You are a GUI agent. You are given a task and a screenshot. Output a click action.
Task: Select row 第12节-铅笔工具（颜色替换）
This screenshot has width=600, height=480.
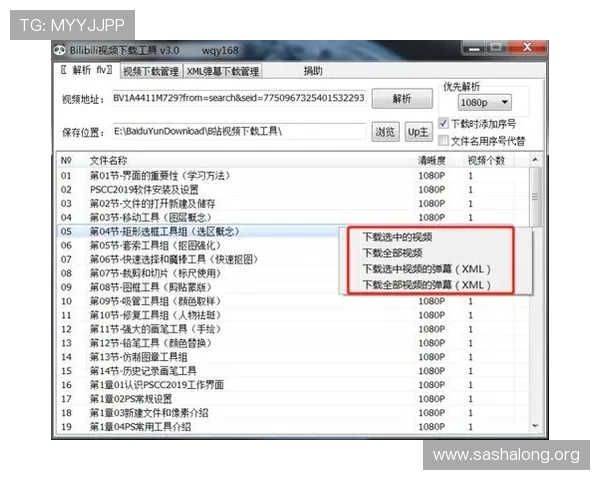pyautogui.click(x=293, y=343)
